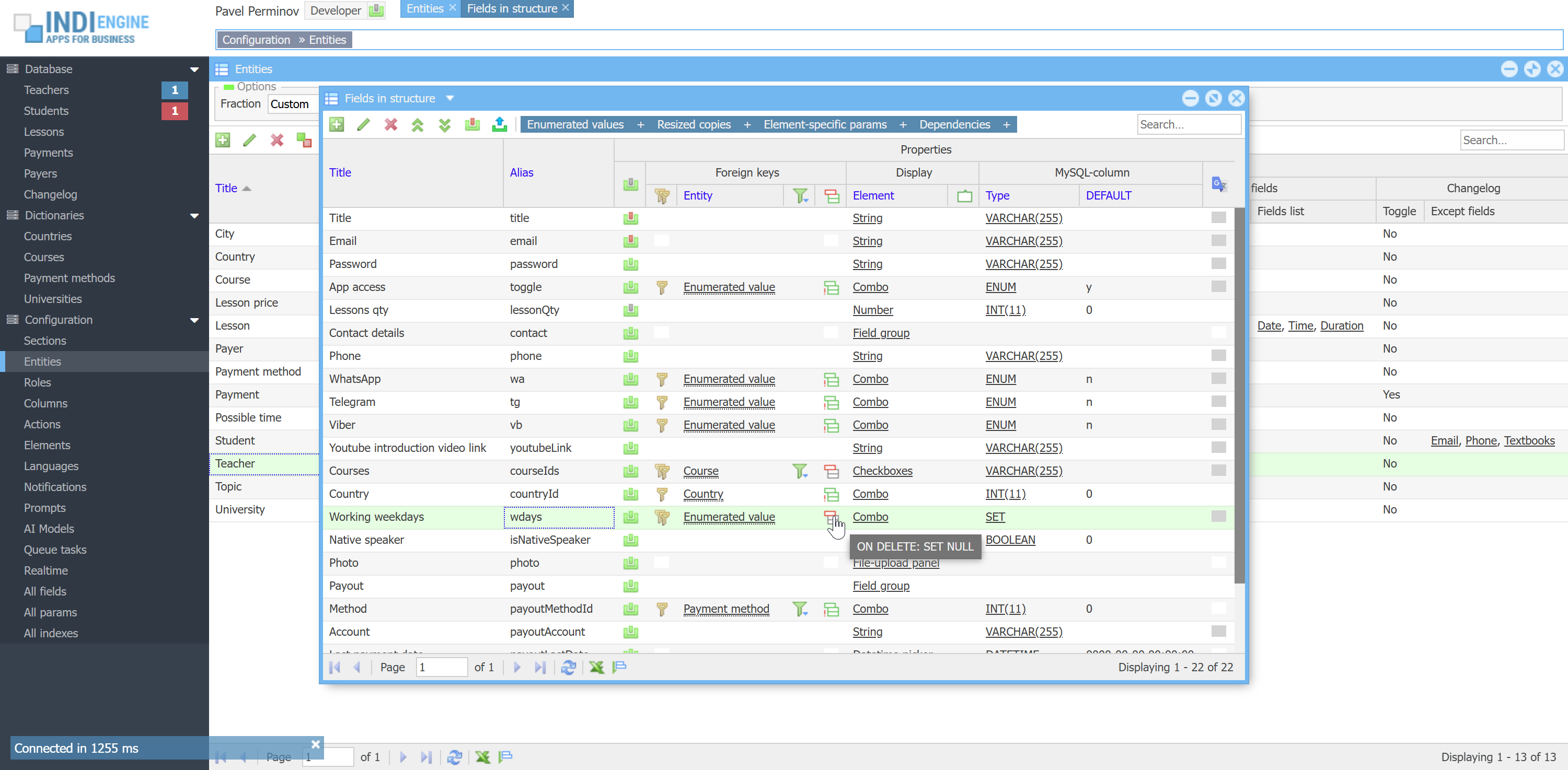Click the pencil edit icon in Fields in structure toolbar
This screenshot has height=770, width=1568.
pyautogui.click(x=363, y=124)
